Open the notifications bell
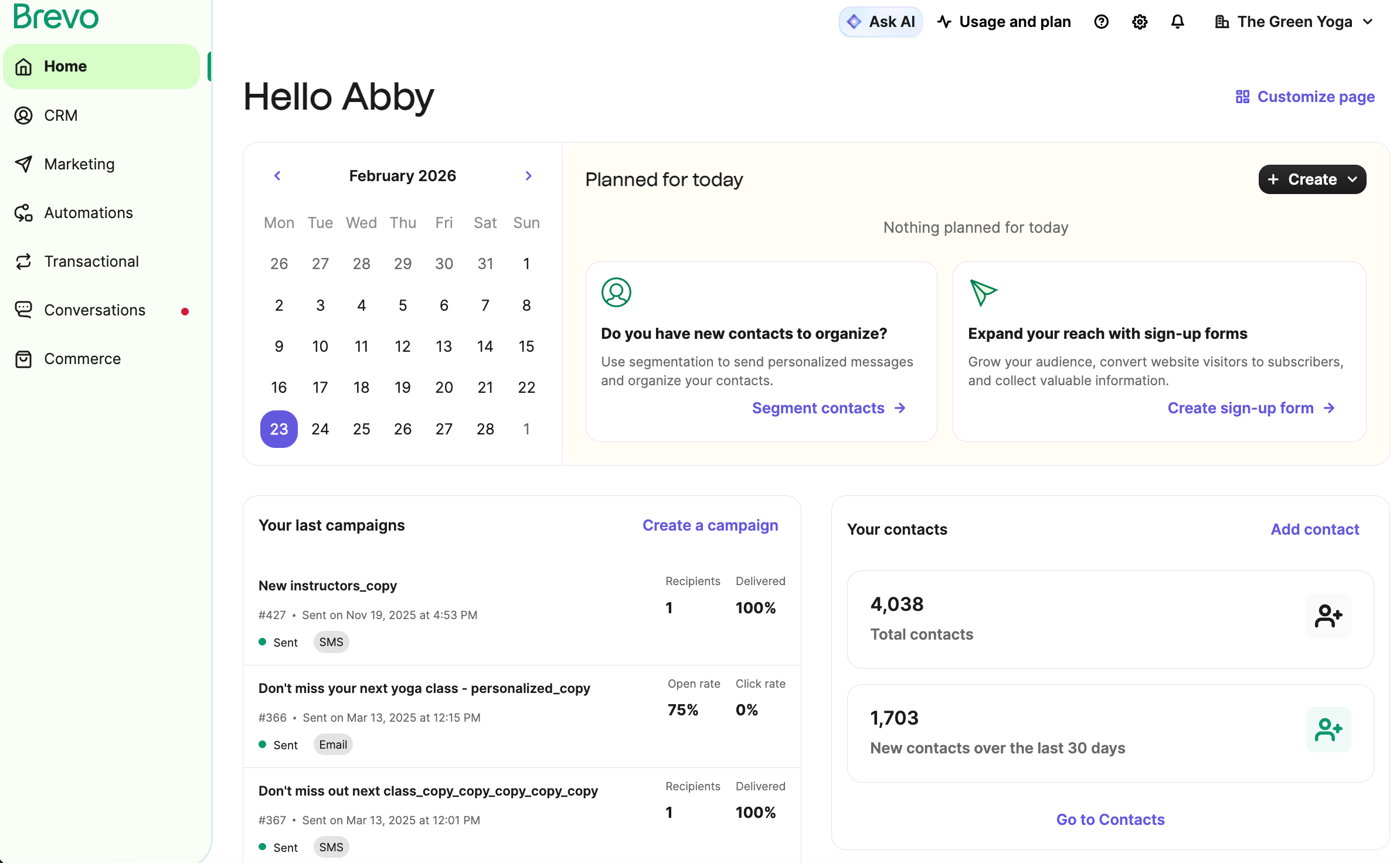Screen dimensions: 1400x863 [1178, 22]
